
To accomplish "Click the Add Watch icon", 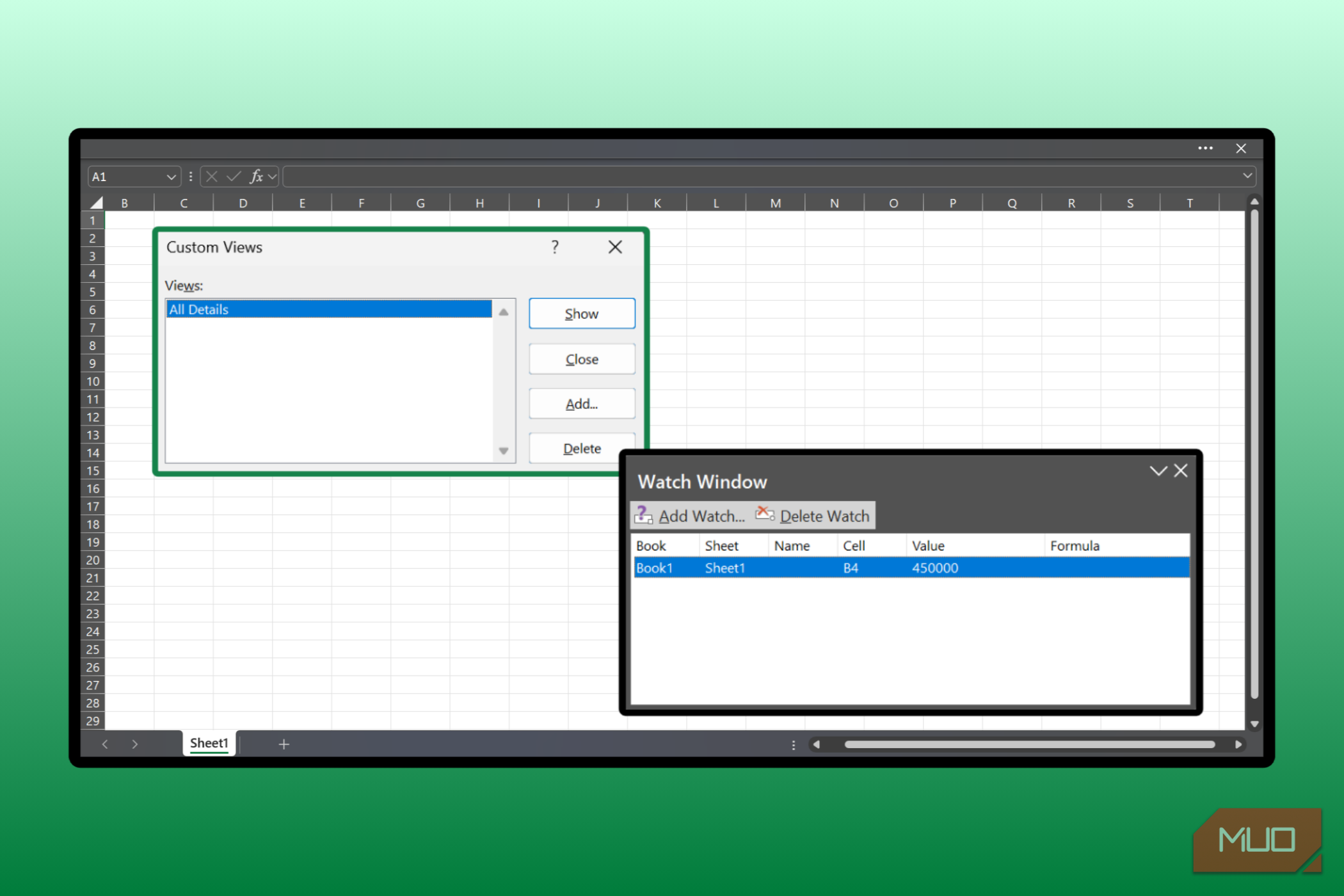I will [x=643, y=515].
